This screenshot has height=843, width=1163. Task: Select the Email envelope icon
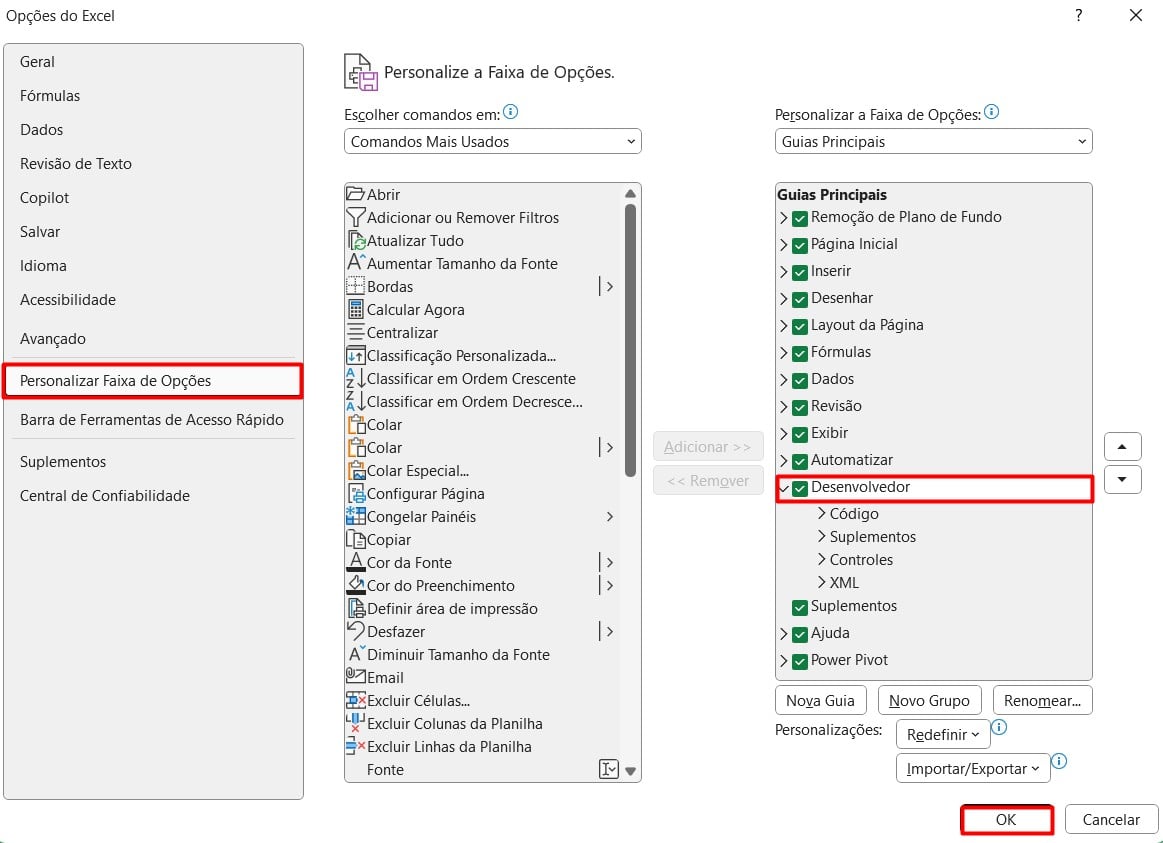tap(356, 678)
